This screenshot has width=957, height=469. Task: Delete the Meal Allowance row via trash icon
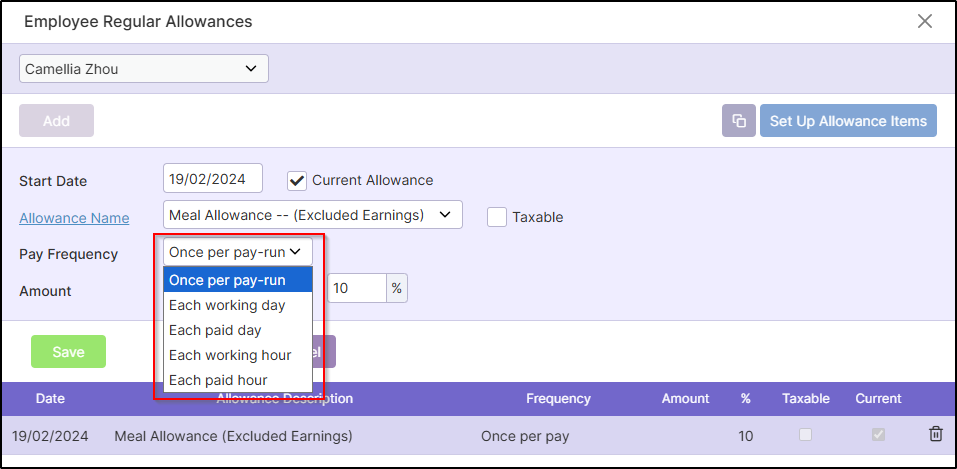[935, 434]
